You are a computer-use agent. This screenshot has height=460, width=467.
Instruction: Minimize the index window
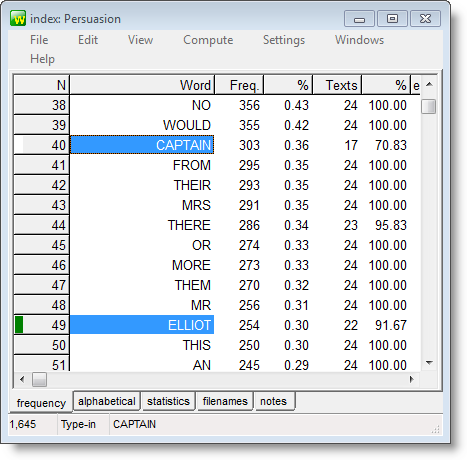pos(359,19)
